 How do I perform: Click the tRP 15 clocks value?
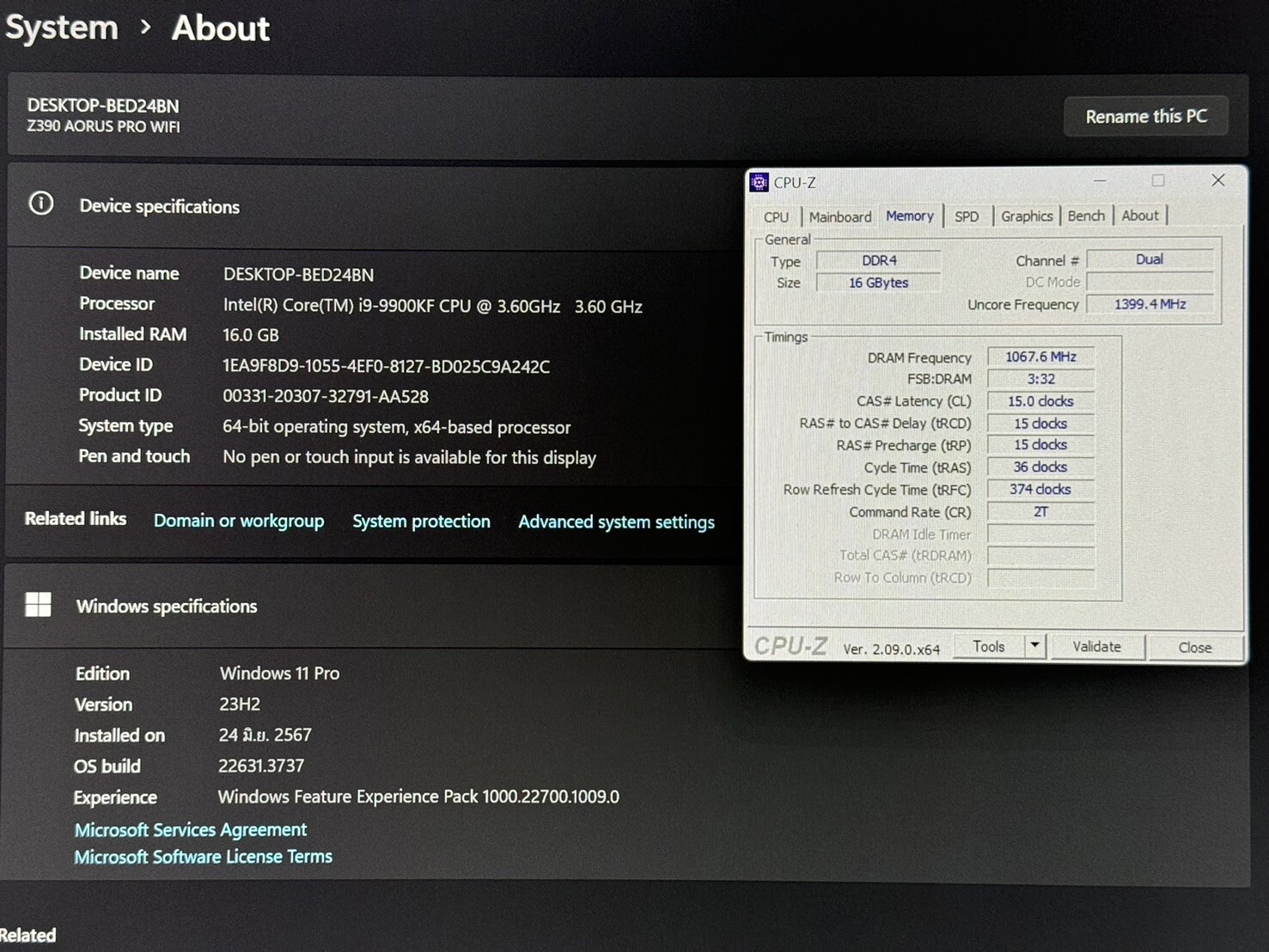pos(1040,445)
